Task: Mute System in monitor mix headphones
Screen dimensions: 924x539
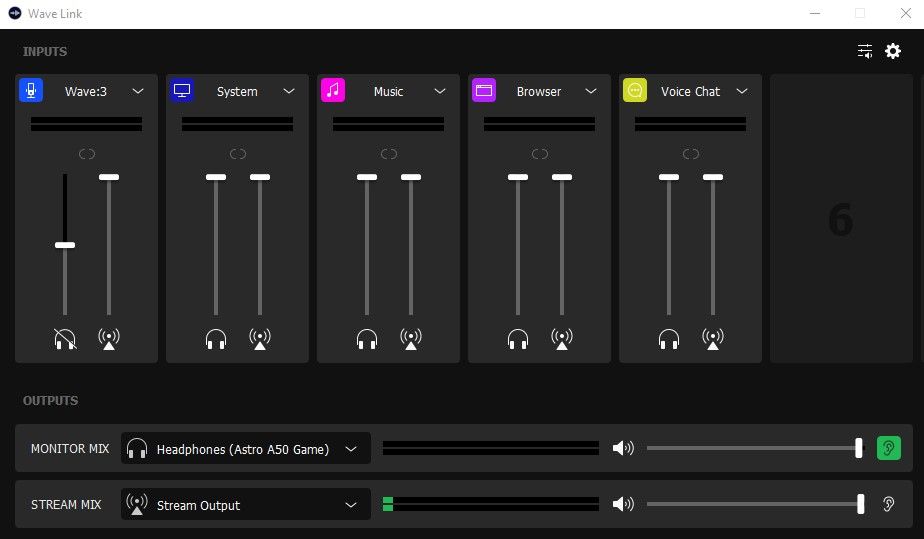Action: (216, 339)
